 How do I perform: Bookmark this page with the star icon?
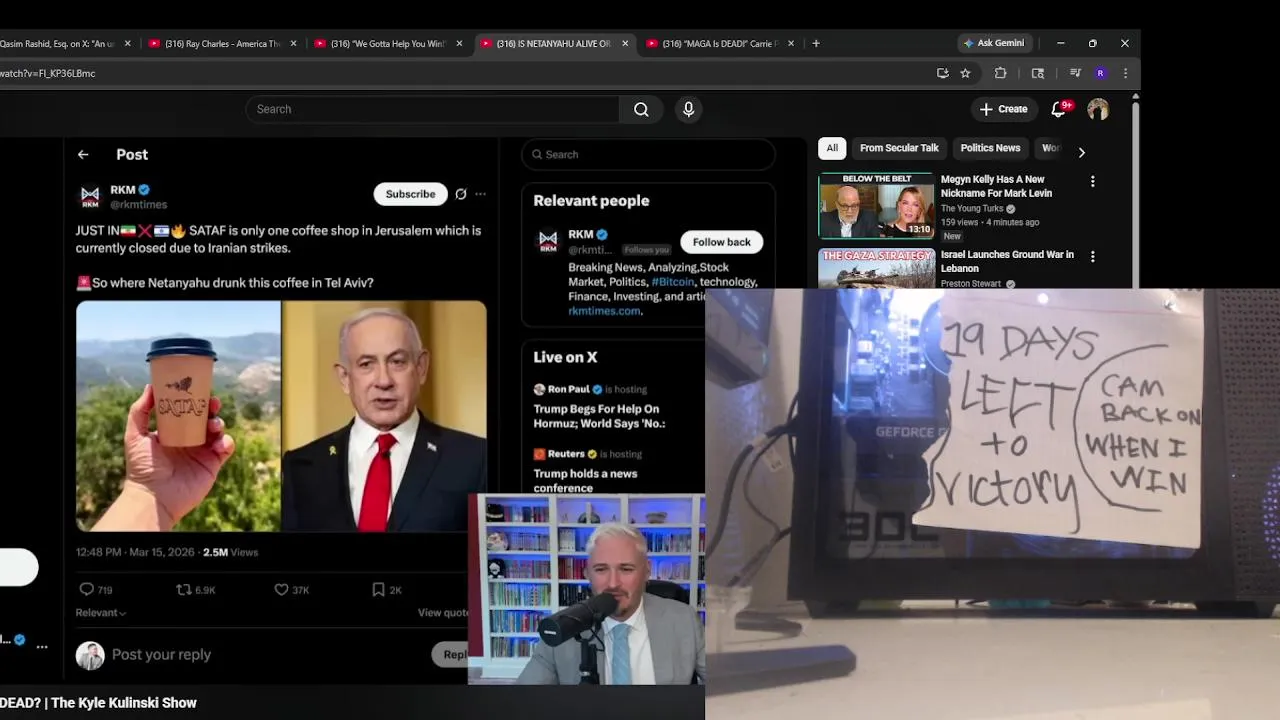(x=965, y=73)
